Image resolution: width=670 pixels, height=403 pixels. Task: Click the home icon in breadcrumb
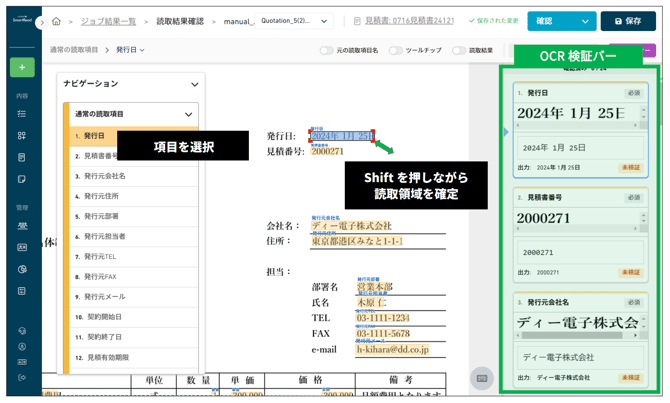point(56,21)
